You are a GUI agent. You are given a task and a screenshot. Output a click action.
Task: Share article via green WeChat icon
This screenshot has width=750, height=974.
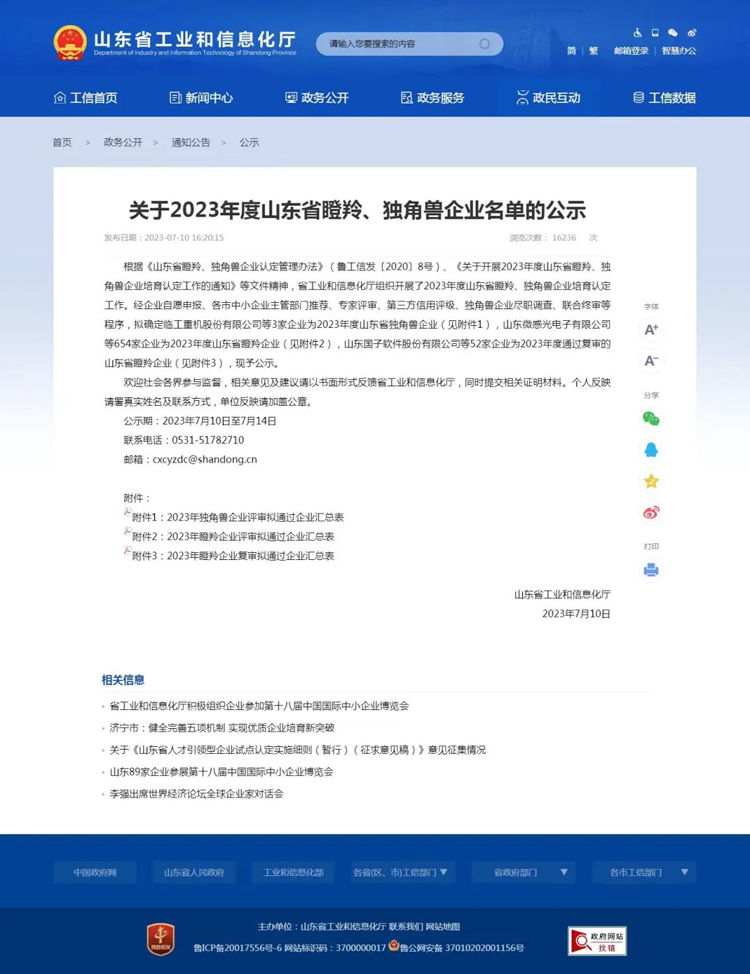(x=651, y=419)
